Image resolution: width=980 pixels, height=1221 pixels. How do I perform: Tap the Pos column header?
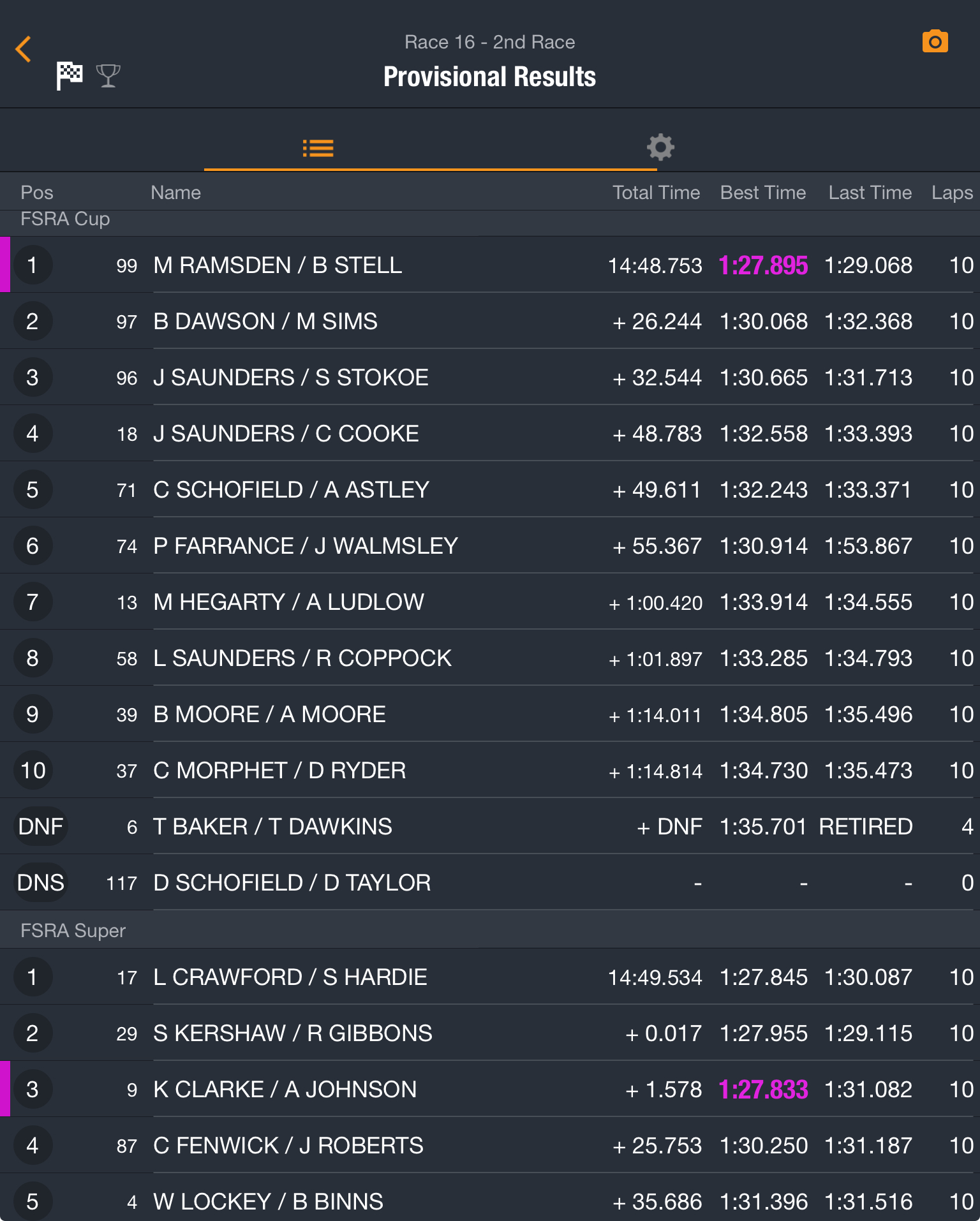tap(36, 193)
